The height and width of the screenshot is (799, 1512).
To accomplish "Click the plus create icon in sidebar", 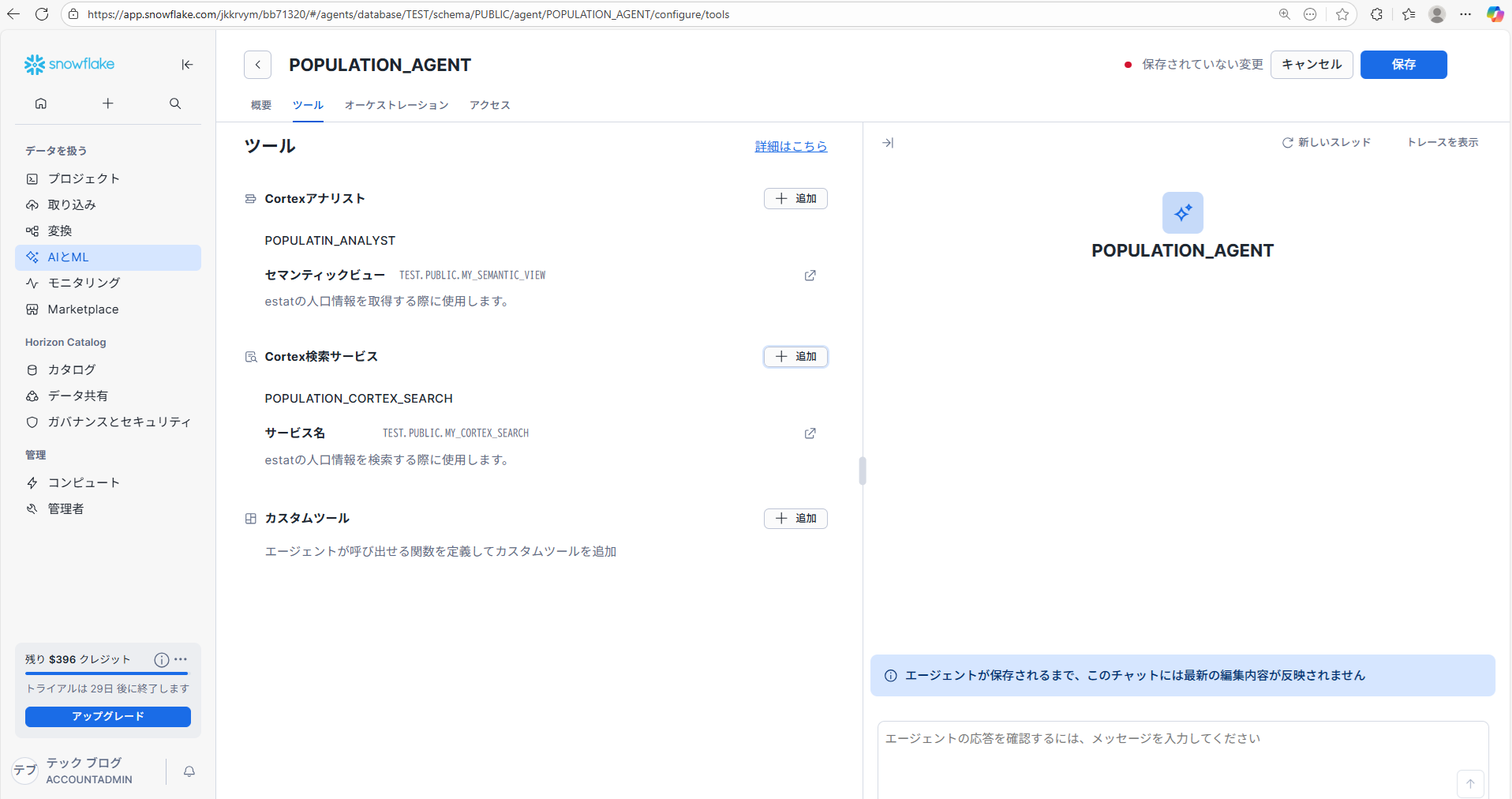I will [108, 103].
